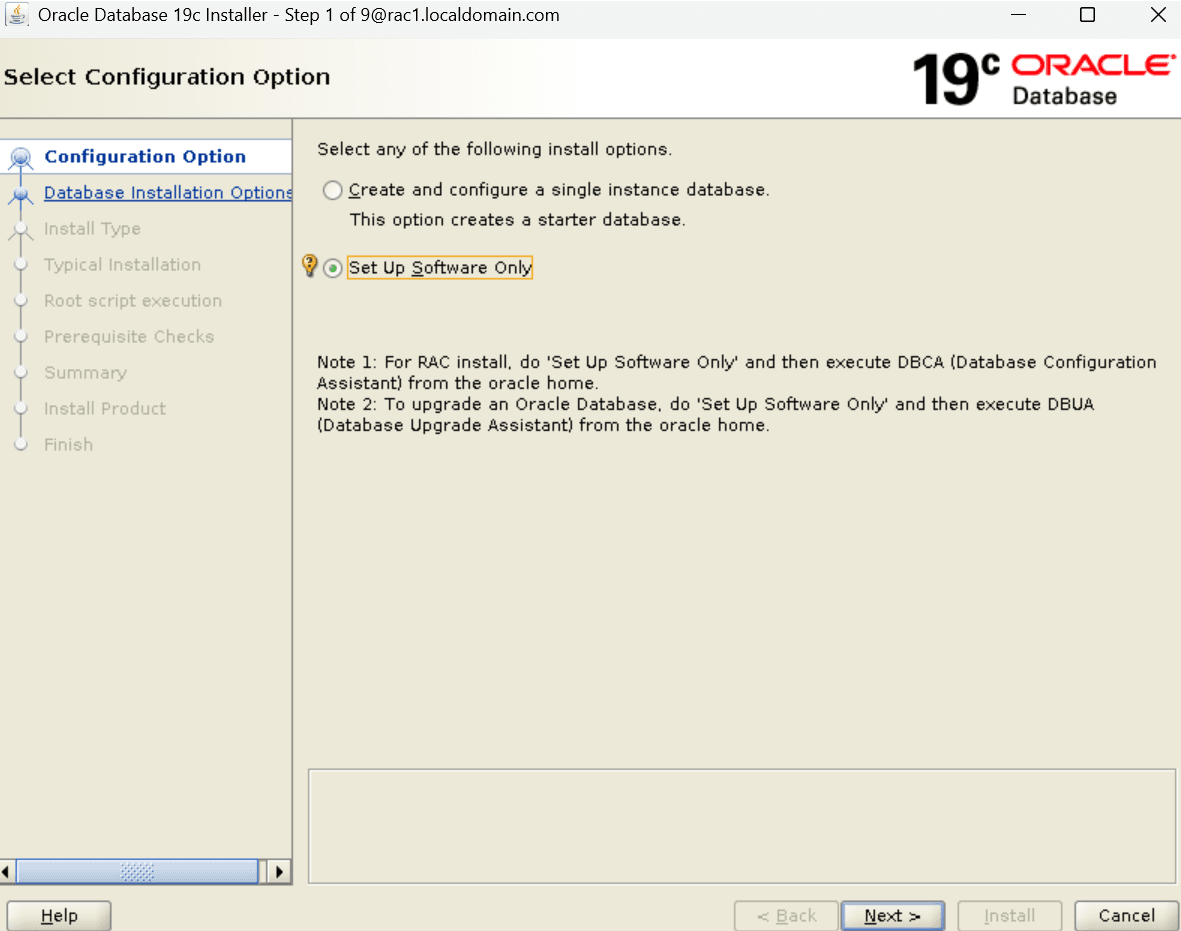Click the 'Select Configuration Option' heading
1181x931 pixels.
(166, 77)
